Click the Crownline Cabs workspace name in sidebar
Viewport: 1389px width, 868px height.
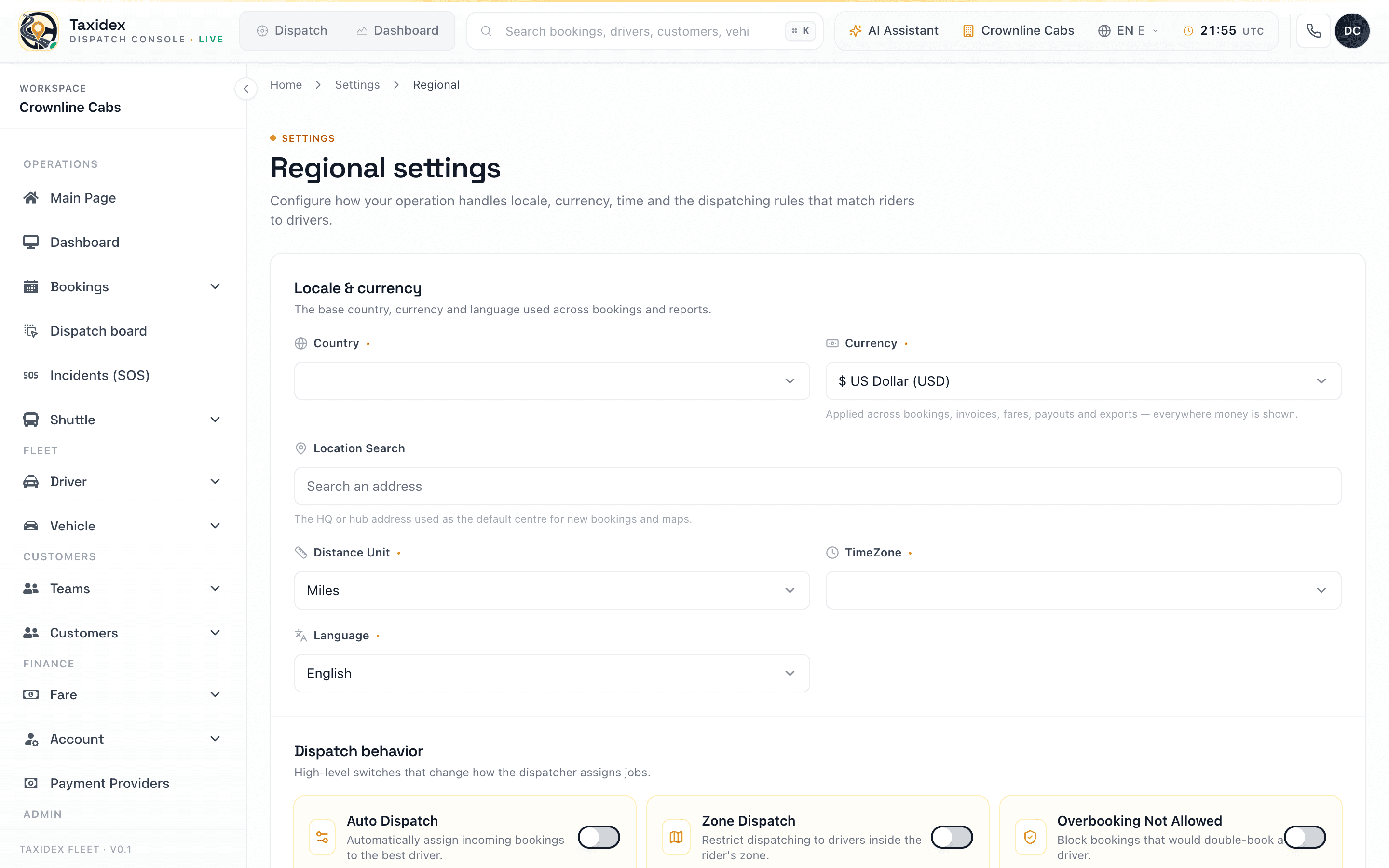coord(70,108)
